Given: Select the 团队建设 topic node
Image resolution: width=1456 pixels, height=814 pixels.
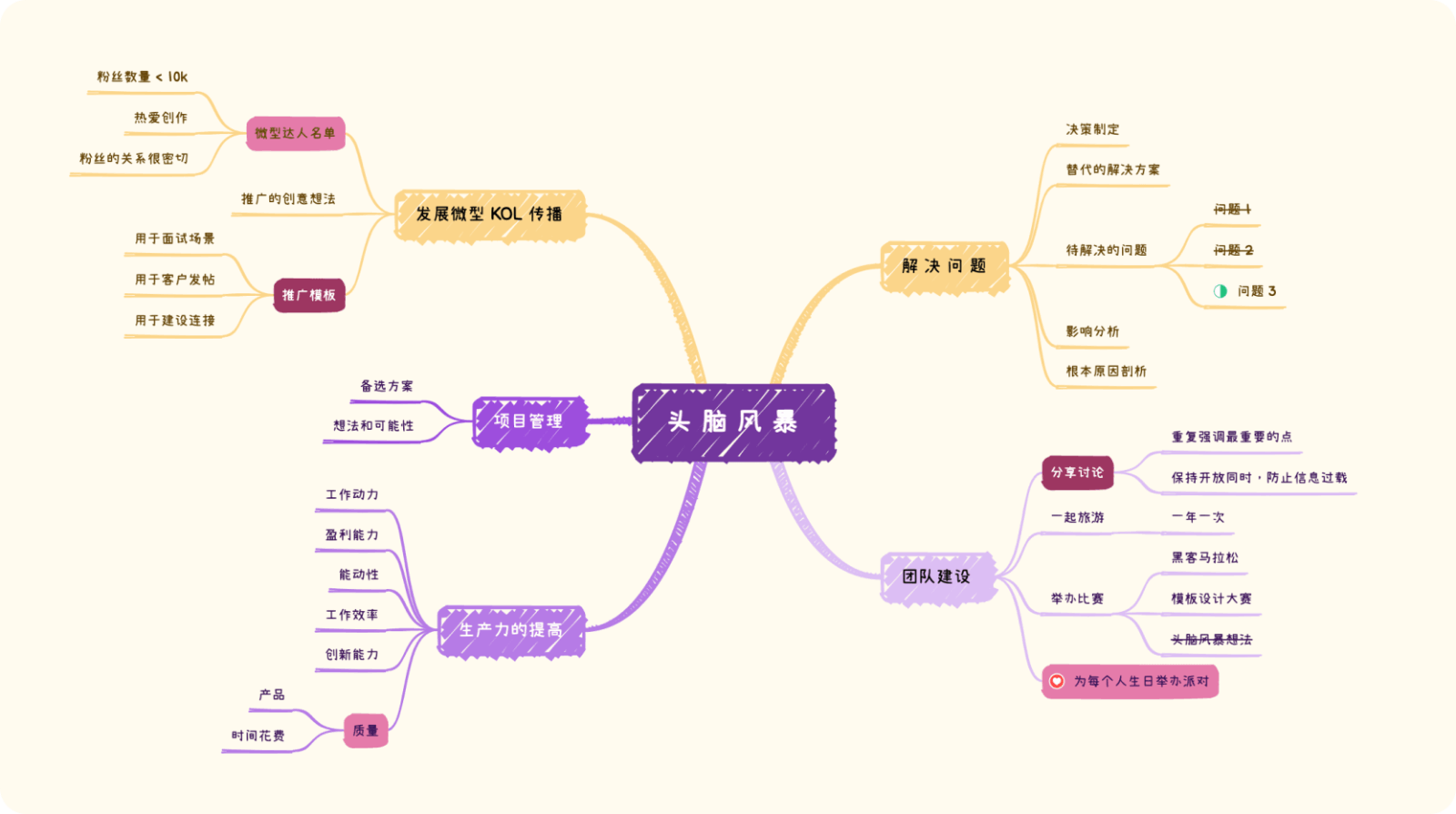Looking at the screenshot, I should pos(937,577).
